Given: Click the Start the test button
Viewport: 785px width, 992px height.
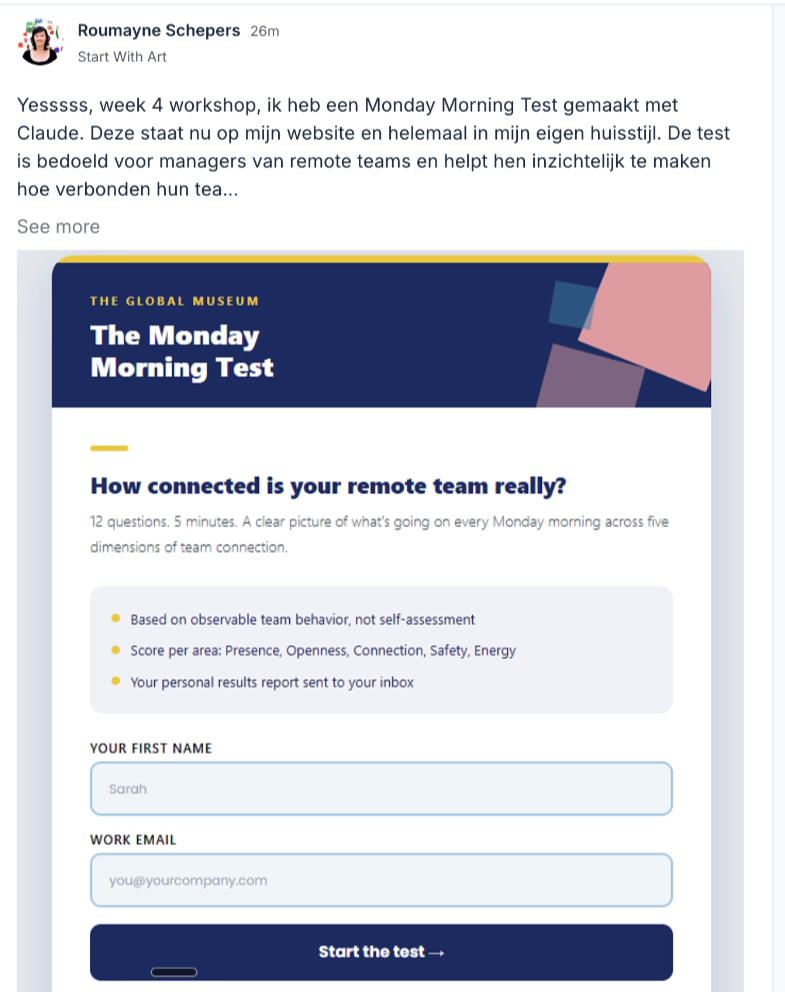Looking at the screenshot, I should click(x=381, y=952).
